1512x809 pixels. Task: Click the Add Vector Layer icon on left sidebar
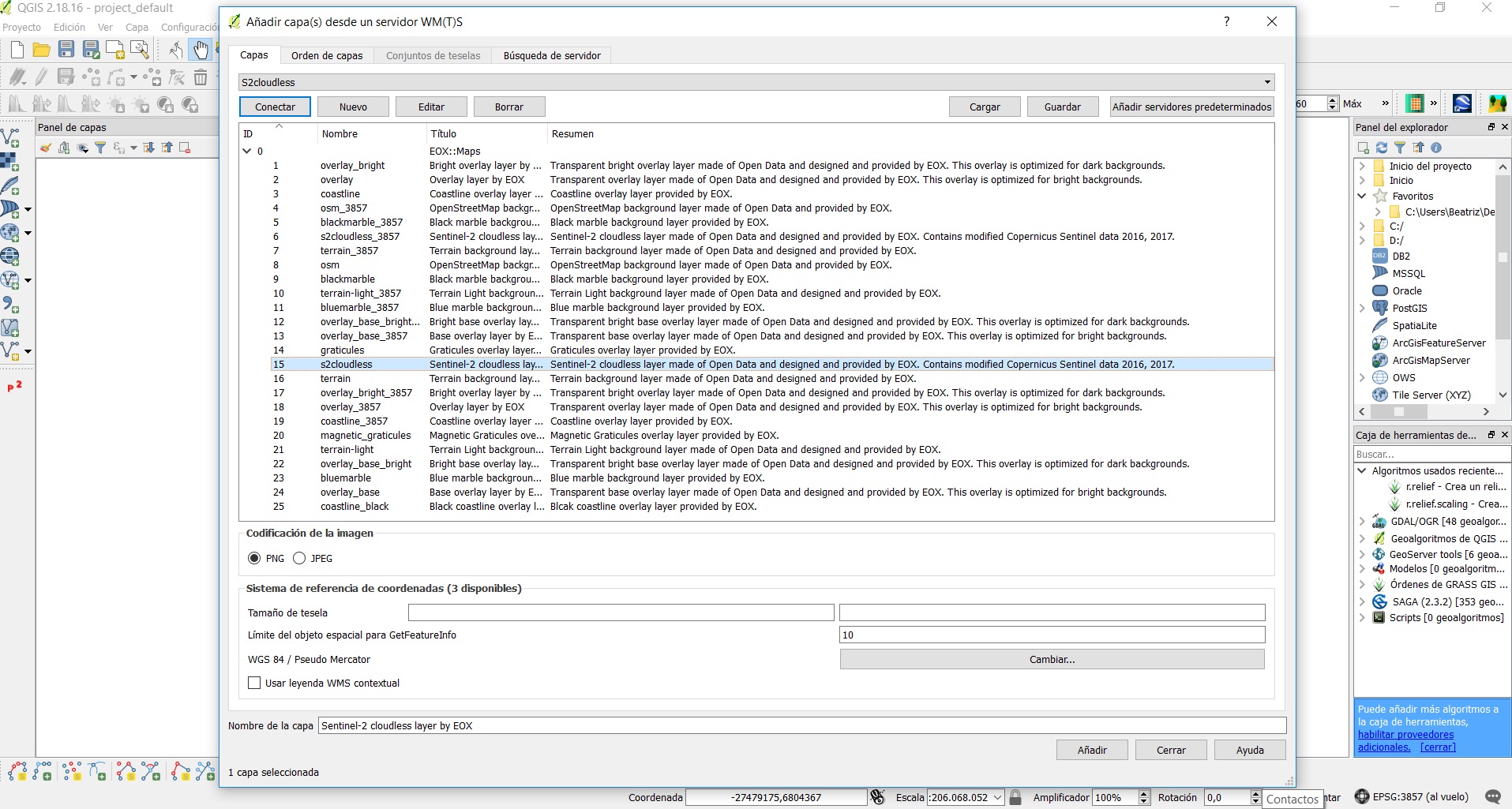tap(10, 137)
